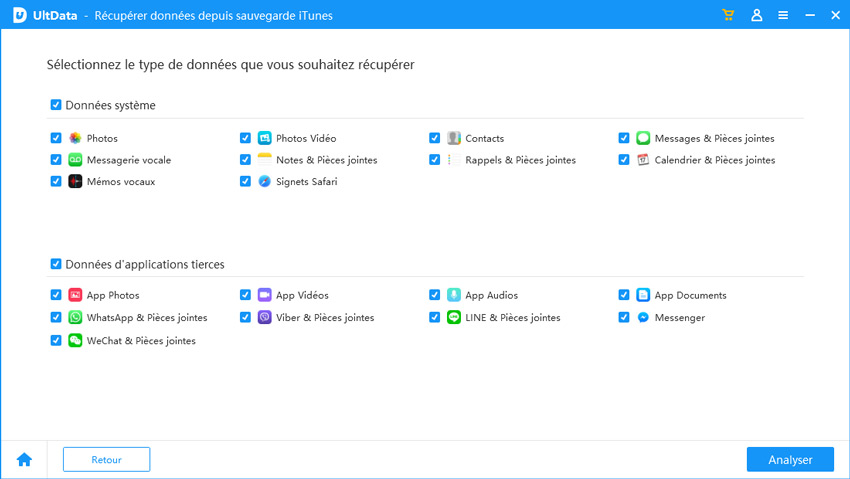Click the LINE app icon

(454, 317)
